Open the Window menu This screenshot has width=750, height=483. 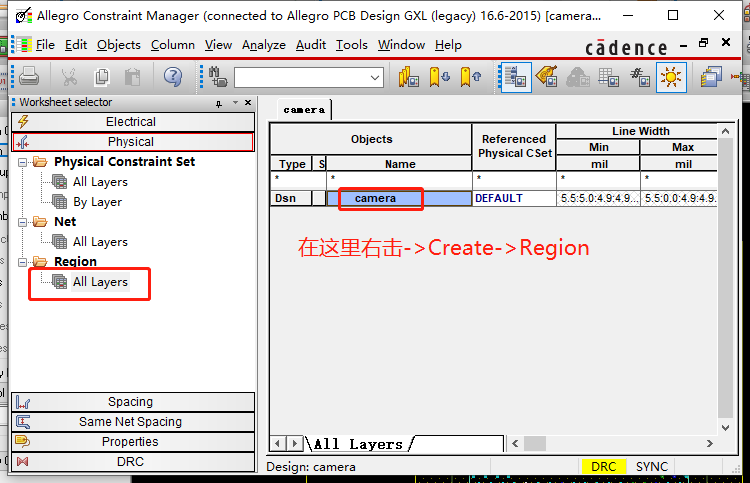401,45
